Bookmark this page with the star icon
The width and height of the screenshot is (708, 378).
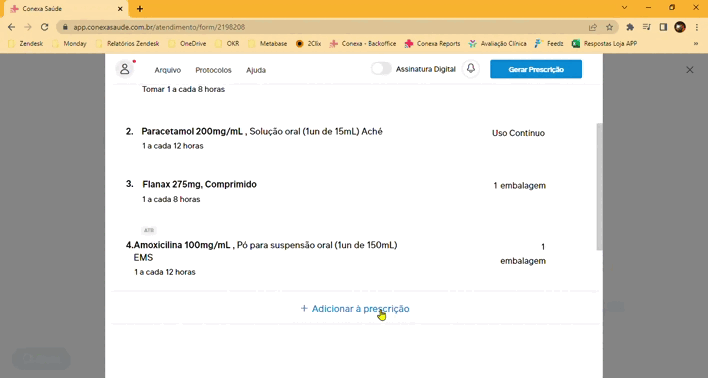610,27
